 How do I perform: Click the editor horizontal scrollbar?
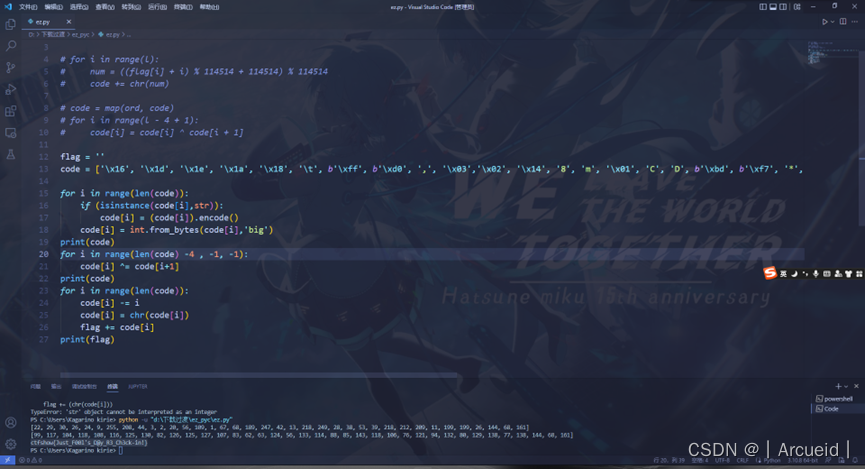click(258, 375)
